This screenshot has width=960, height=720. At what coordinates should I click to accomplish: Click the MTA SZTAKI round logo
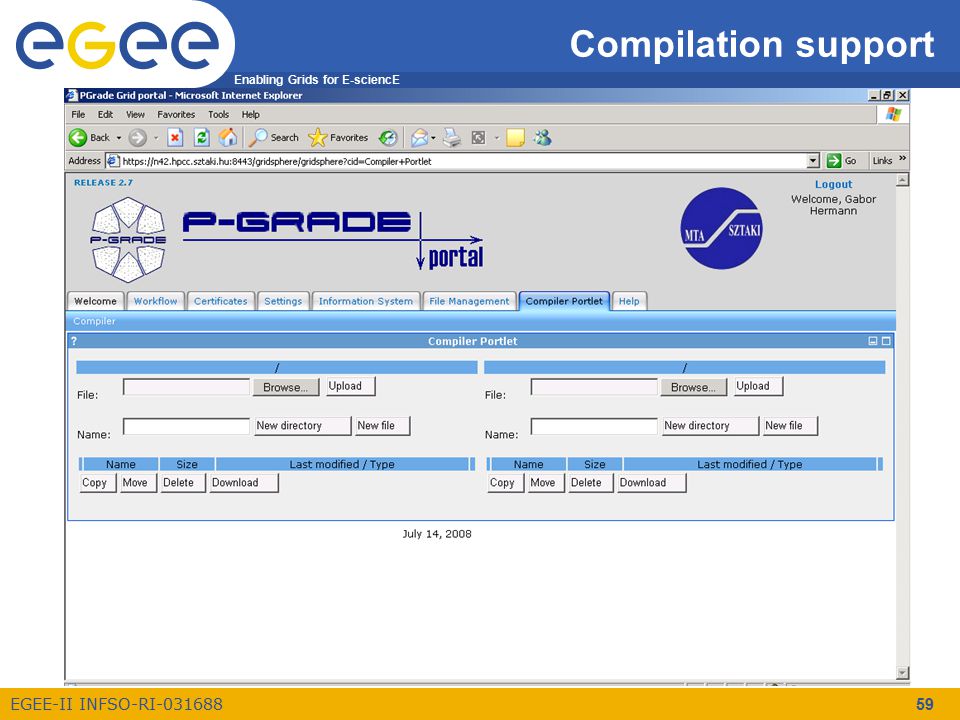click(x=722, y=228)
